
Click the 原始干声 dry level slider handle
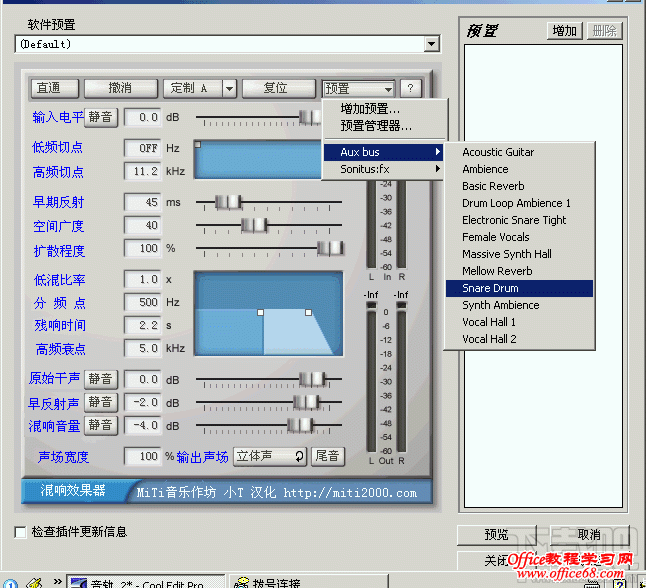[x=312, y=379]
